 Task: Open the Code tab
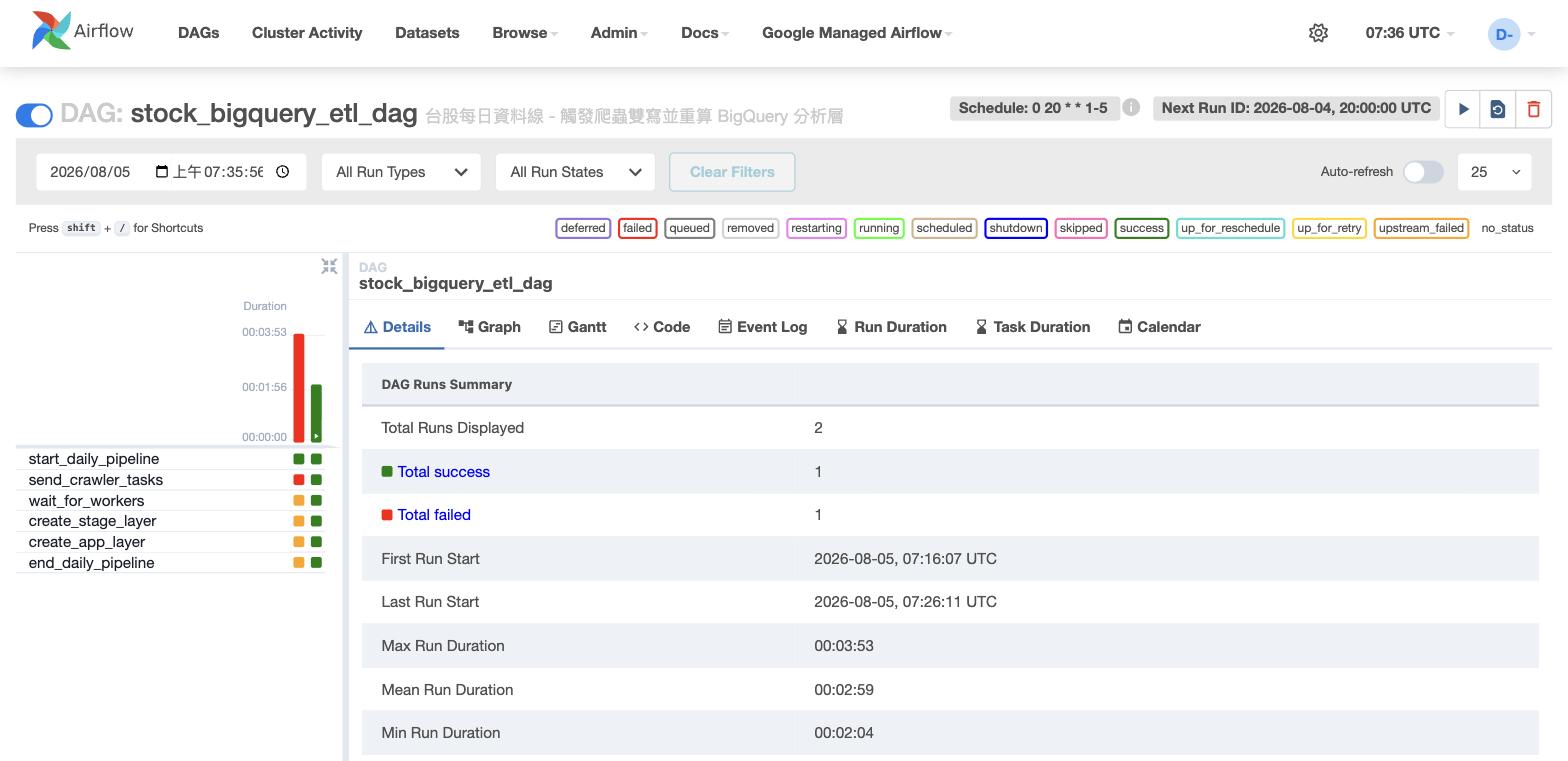[662, 327]
